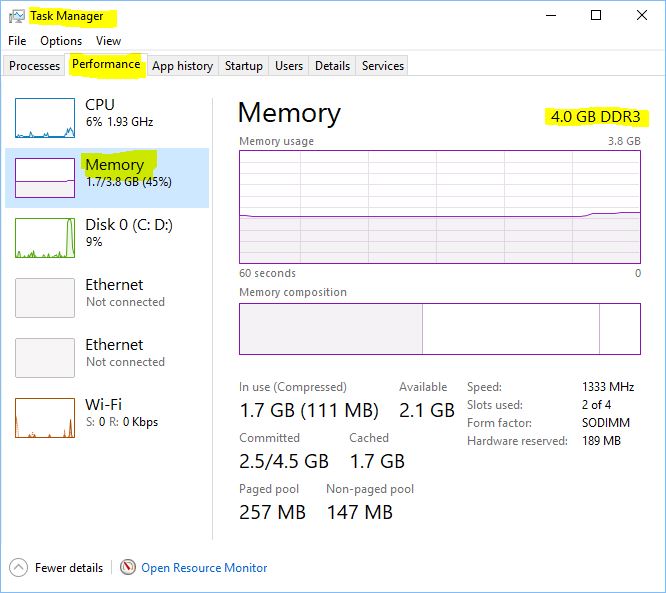Click the Memory usage graph area
Screen dimensions: 666x593
pyautogui.click(x=440, y=207)
